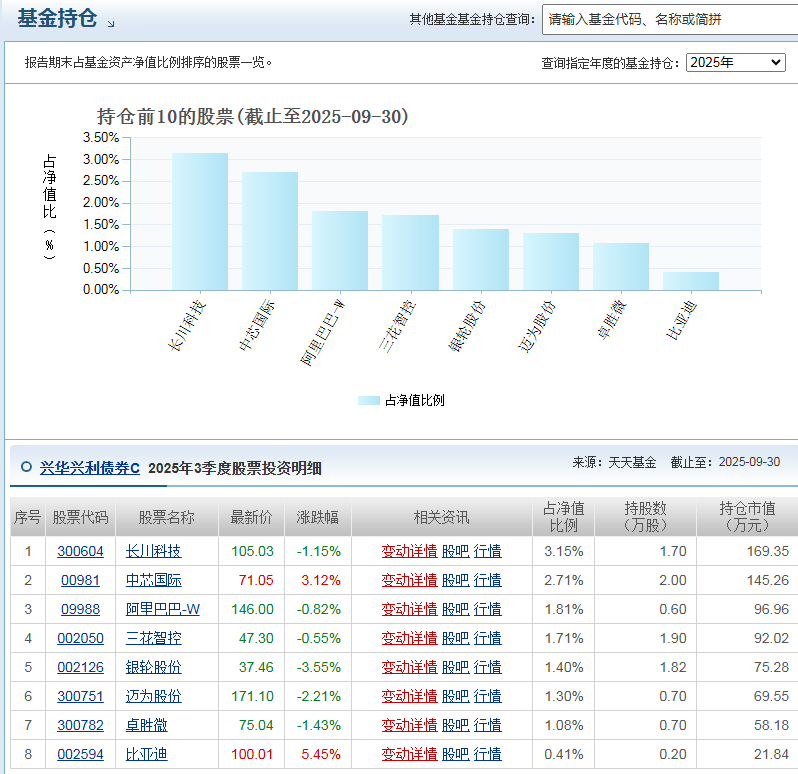
Task: Open 变动详情 for 卓胜微 row
Action: [410, 725]
